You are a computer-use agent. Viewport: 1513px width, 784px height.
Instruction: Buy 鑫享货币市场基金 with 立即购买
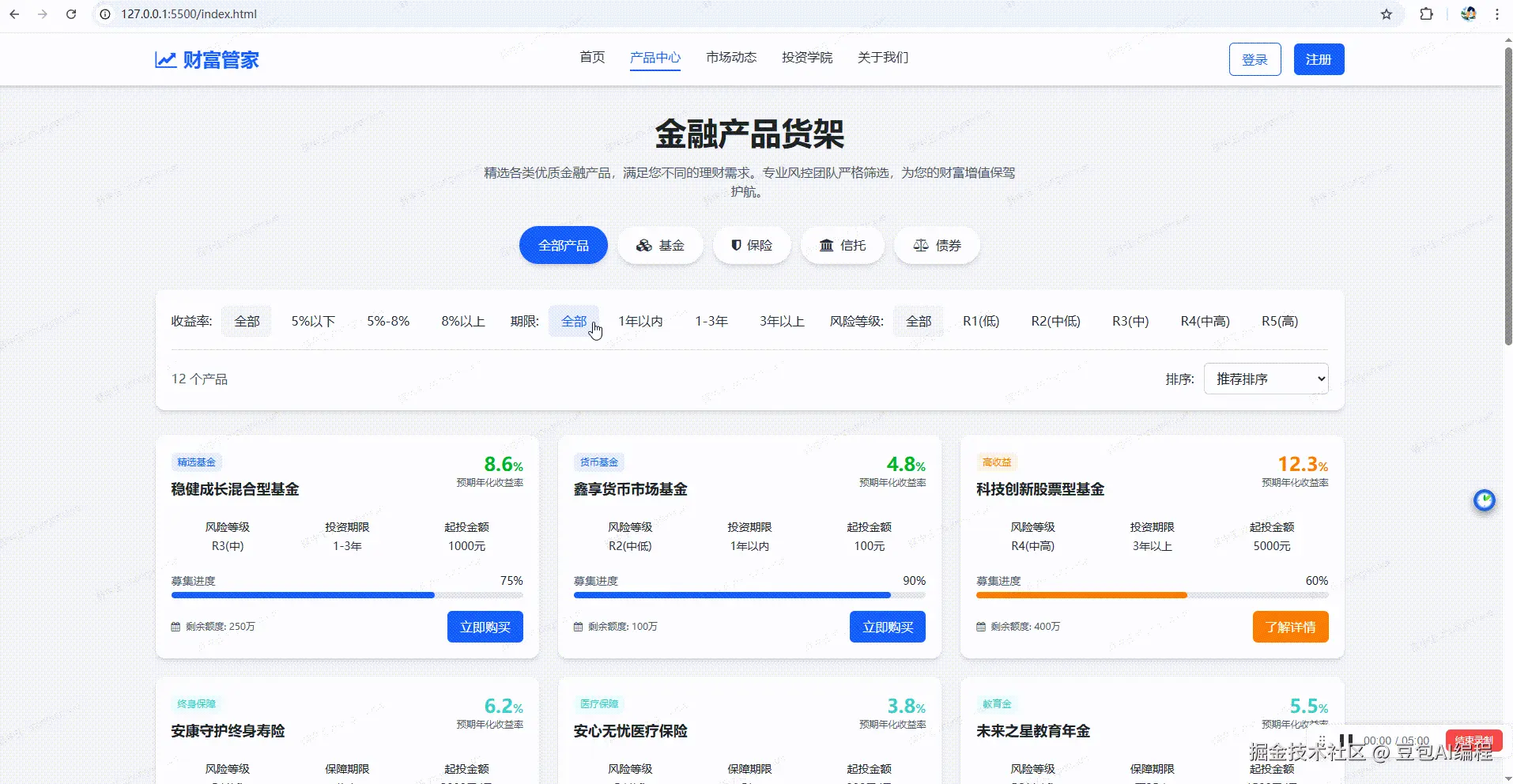[888, 627]
